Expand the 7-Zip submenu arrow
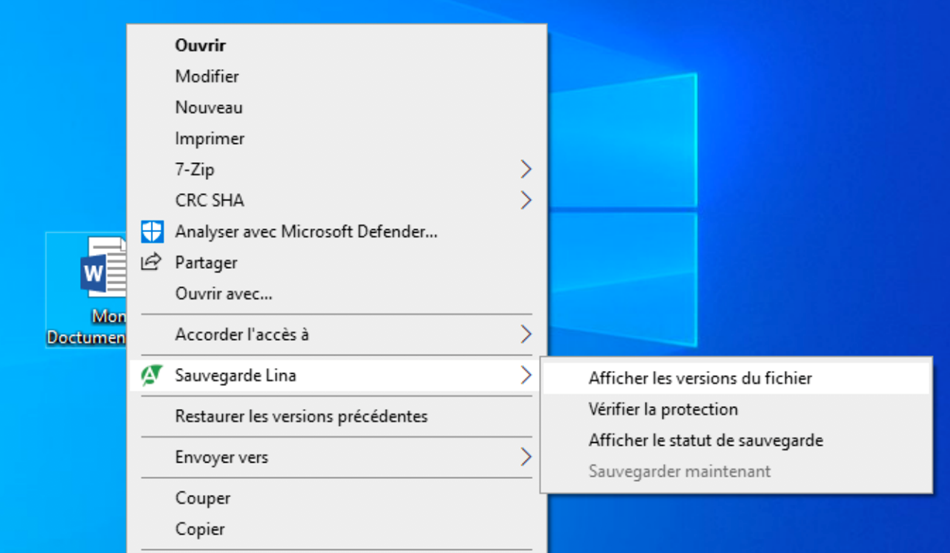The height and width of the screenshot is (553, 950). [526, 170]
